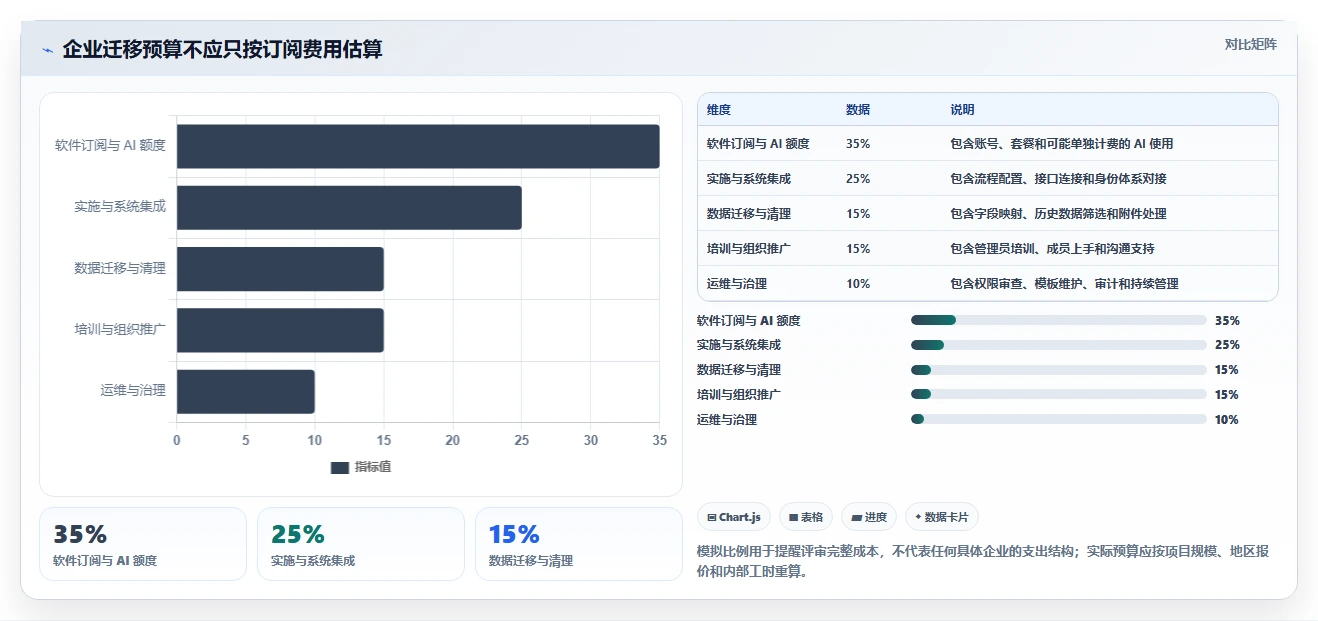Click the lightning icon beside the page title
The height and width of the screenshot is (621, 1318).
point(47,50)
